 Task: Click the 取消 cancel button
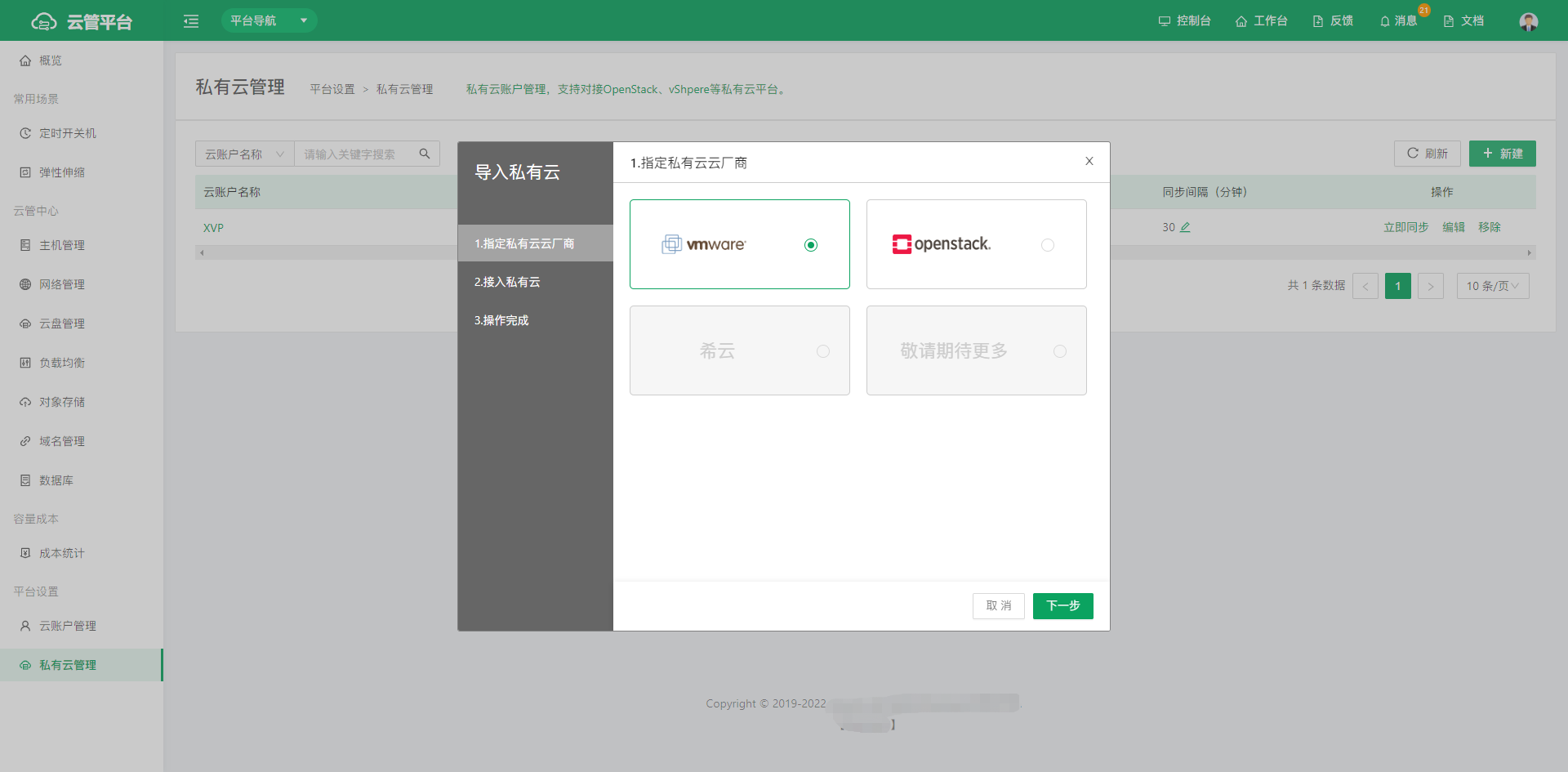tap(999, 606)
